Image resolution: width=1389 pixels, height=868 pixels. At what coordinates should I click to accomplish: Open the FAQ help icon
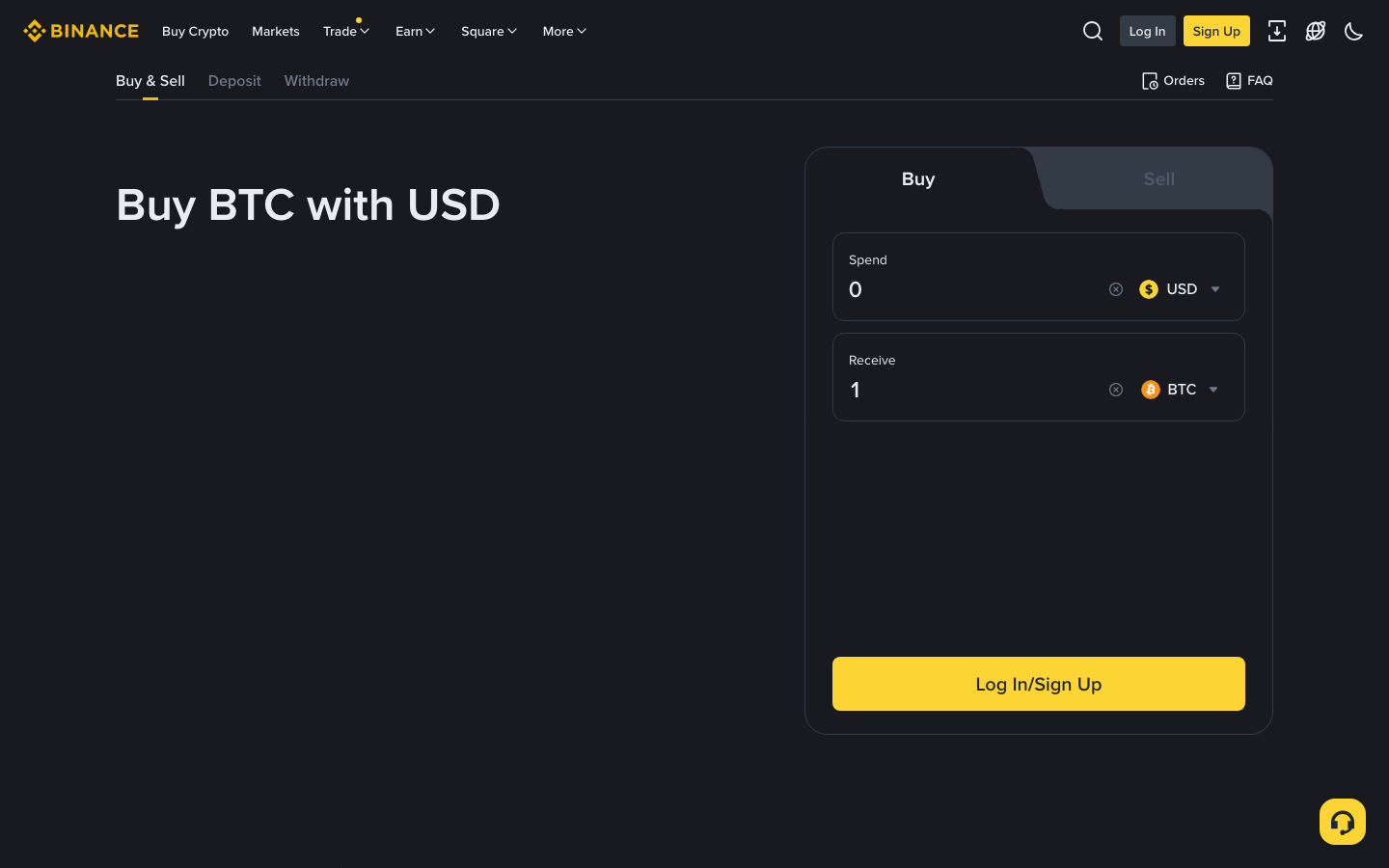[x=1233, y=81]
